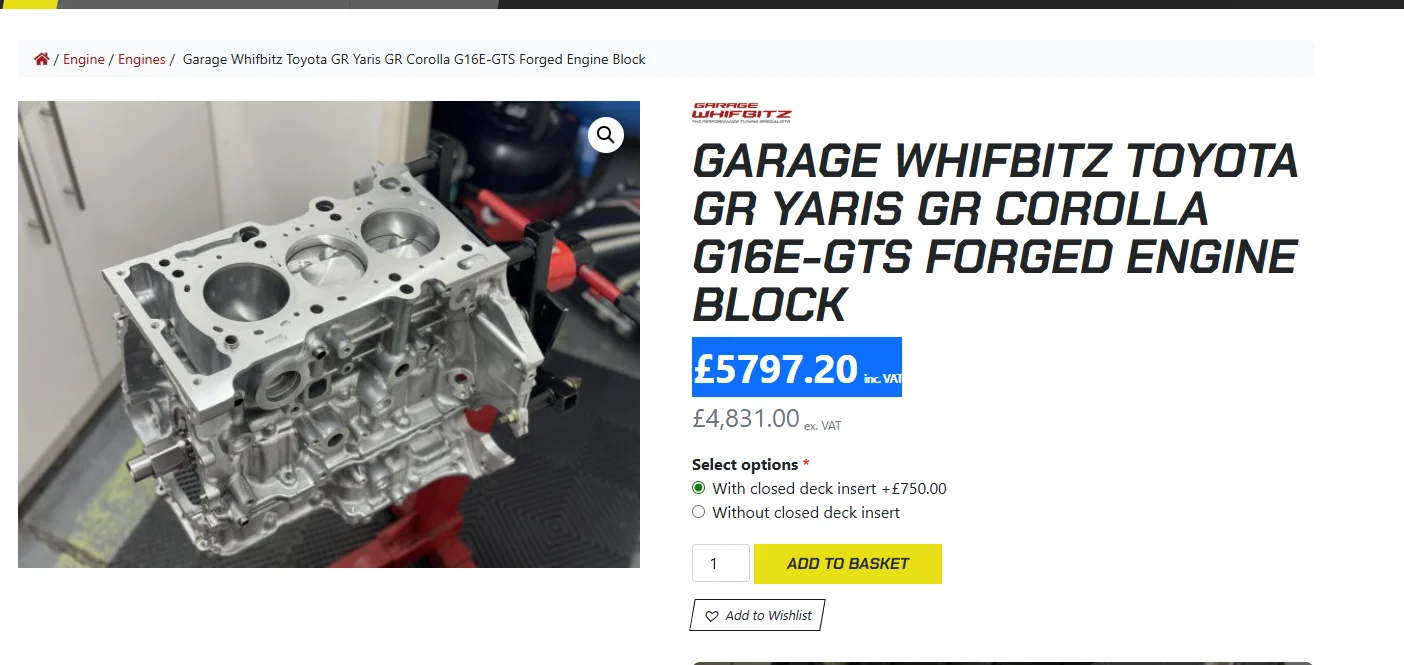Click the 'With closed deck insert +£750.00' label
This screenshot has height=665, width=1404.
click(829, 489)
